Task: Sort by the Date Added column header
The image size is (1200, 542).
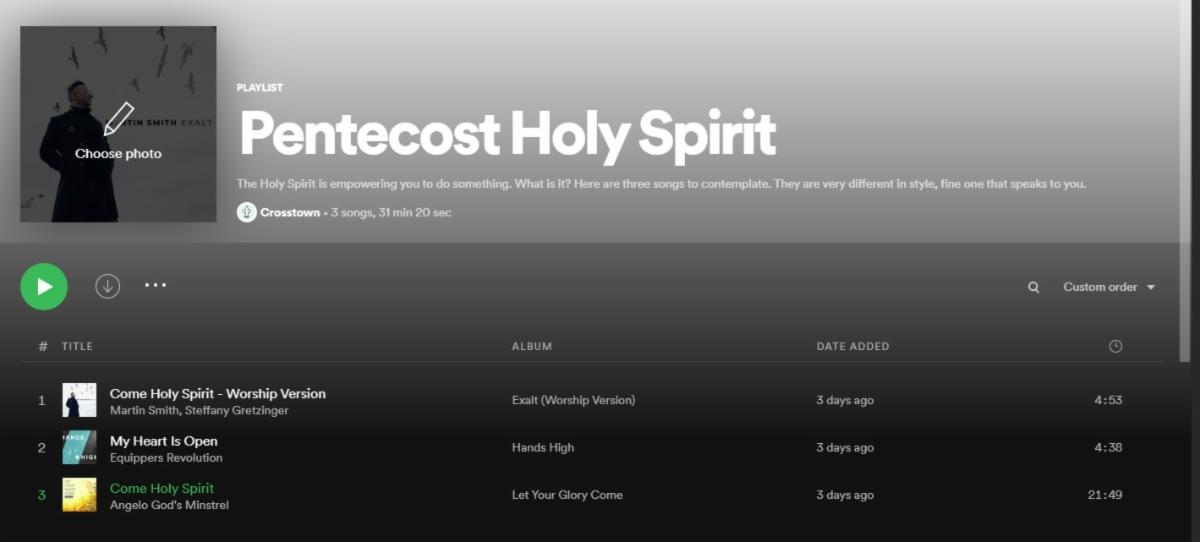Action: pyautogui.click(x=852, y=346)
